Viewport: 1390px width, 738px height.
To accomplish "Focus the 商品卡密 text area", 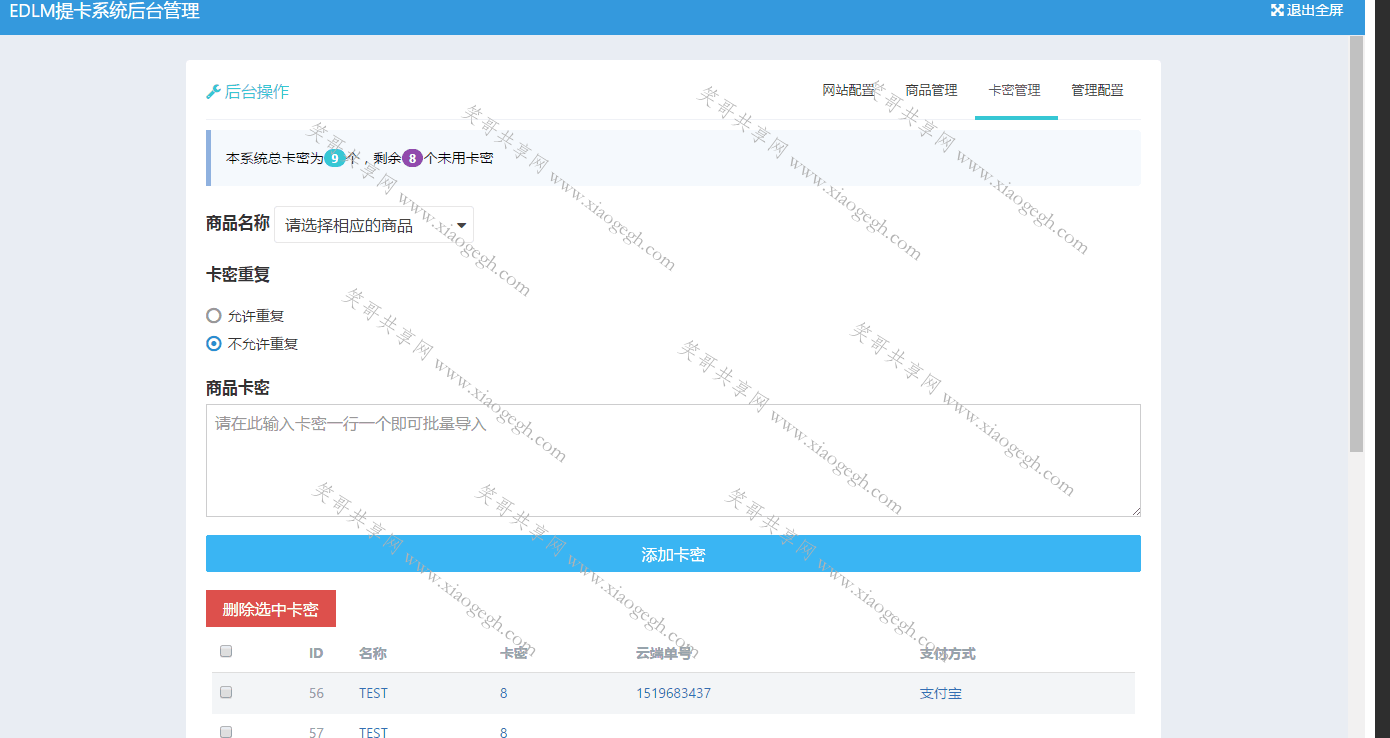I will point(673,460).
